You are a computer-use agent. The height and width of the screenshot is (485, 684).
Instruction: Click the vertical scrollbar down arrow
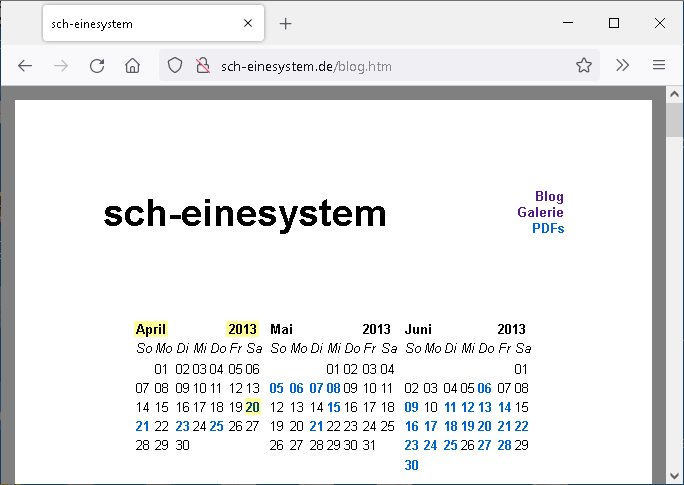pos(675,476)
